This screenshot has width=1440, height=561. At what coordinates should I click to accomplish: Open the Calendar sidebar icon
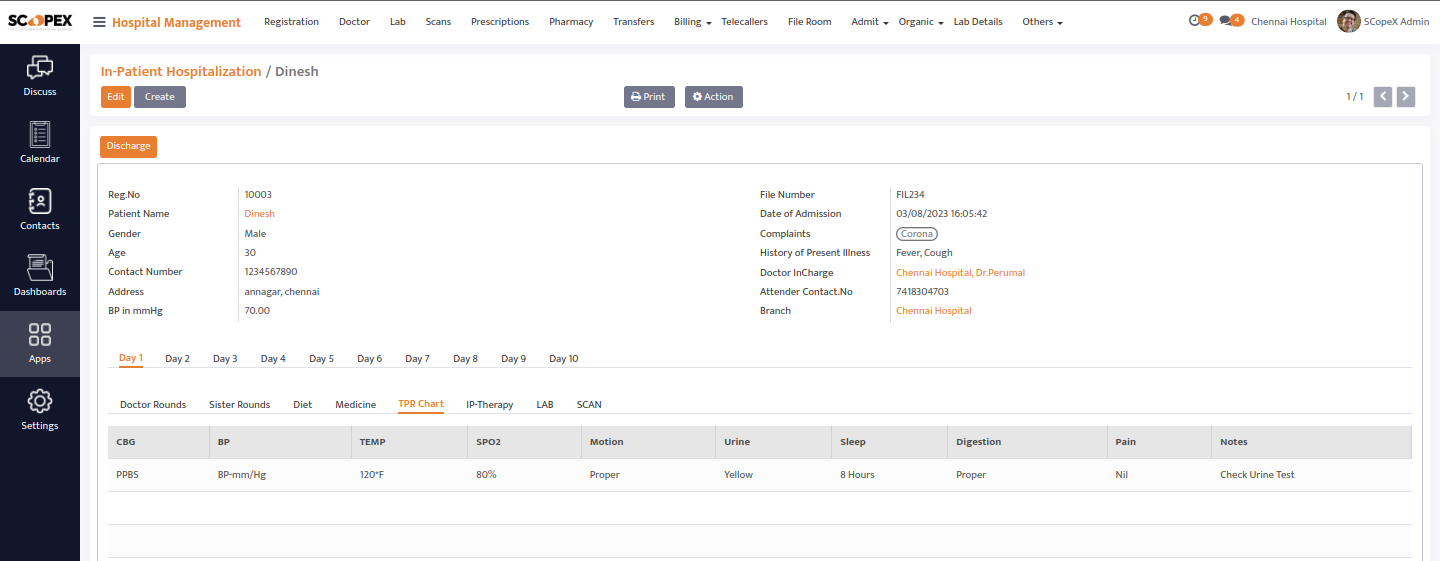point(40,135)
